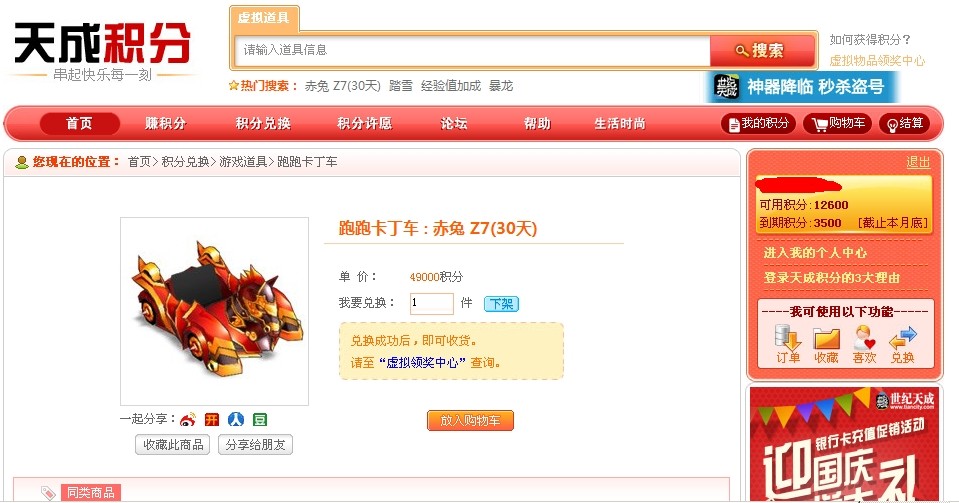Select the 虚拟道具 search tab

coord(264,18)
